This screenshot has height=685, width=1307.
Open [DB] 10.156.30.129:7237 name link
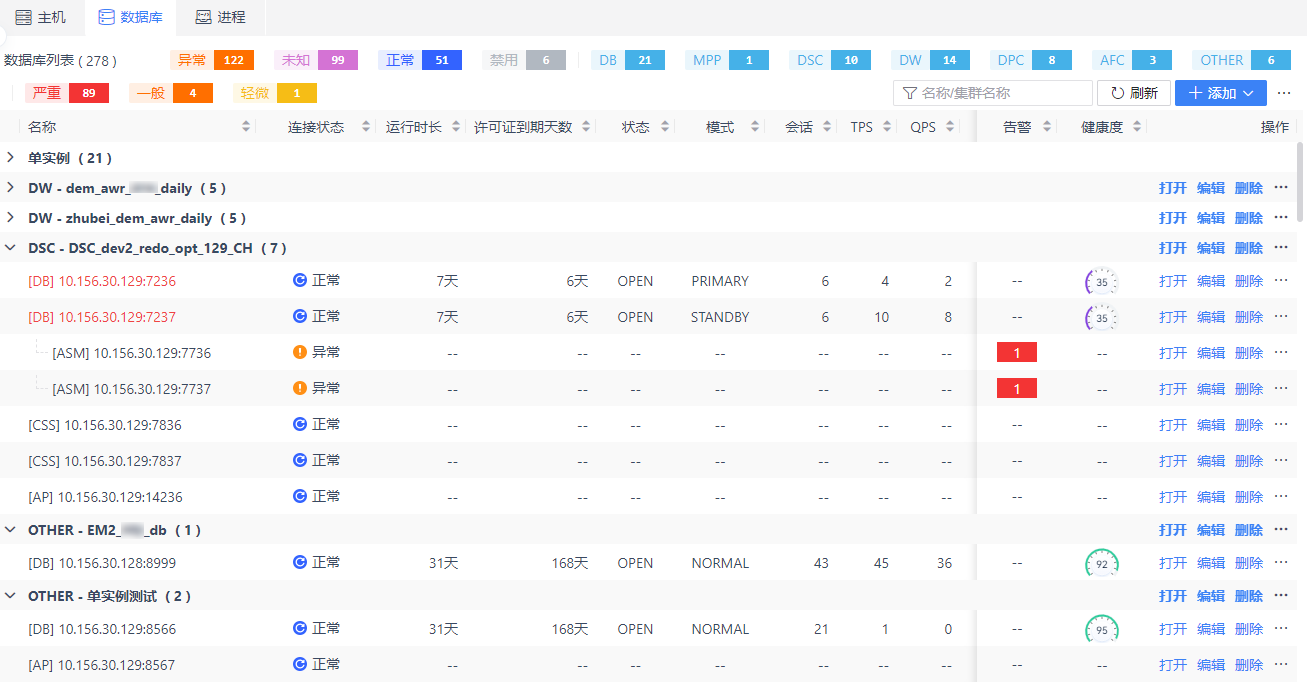[102, 317]
